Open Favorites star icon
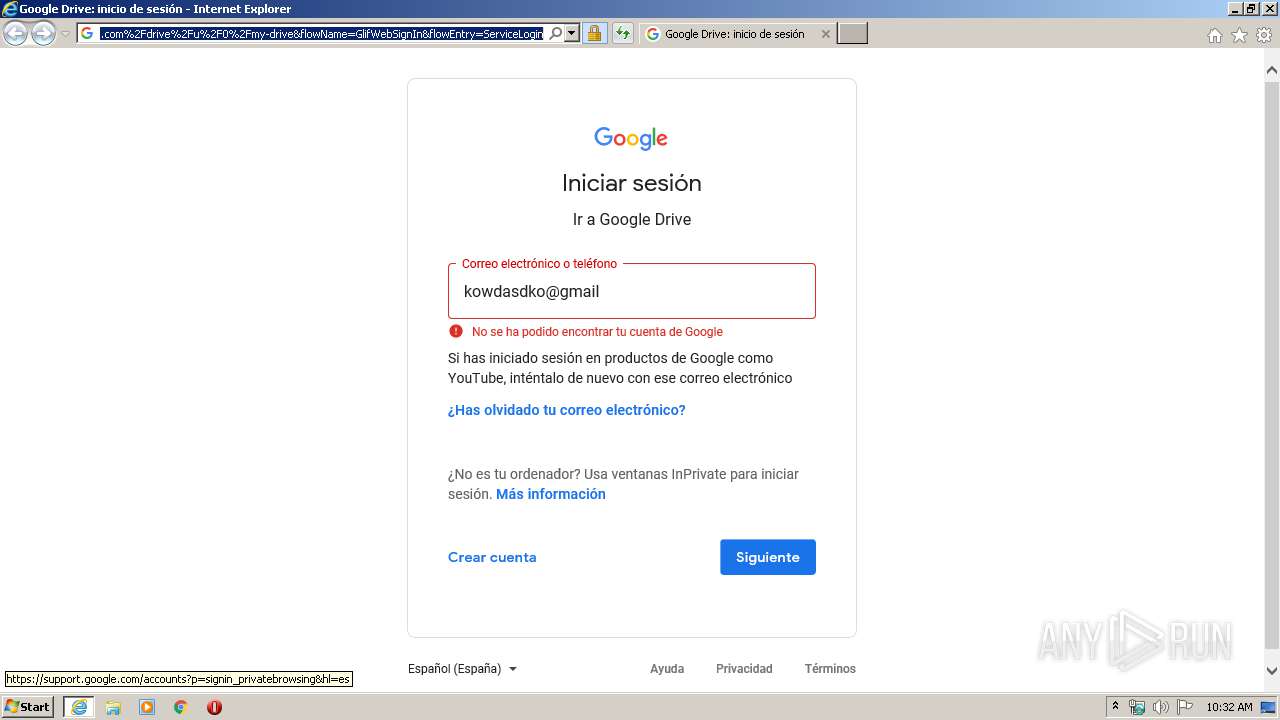This screenshot has height=720, width=1280. [x=1239, y=35]
